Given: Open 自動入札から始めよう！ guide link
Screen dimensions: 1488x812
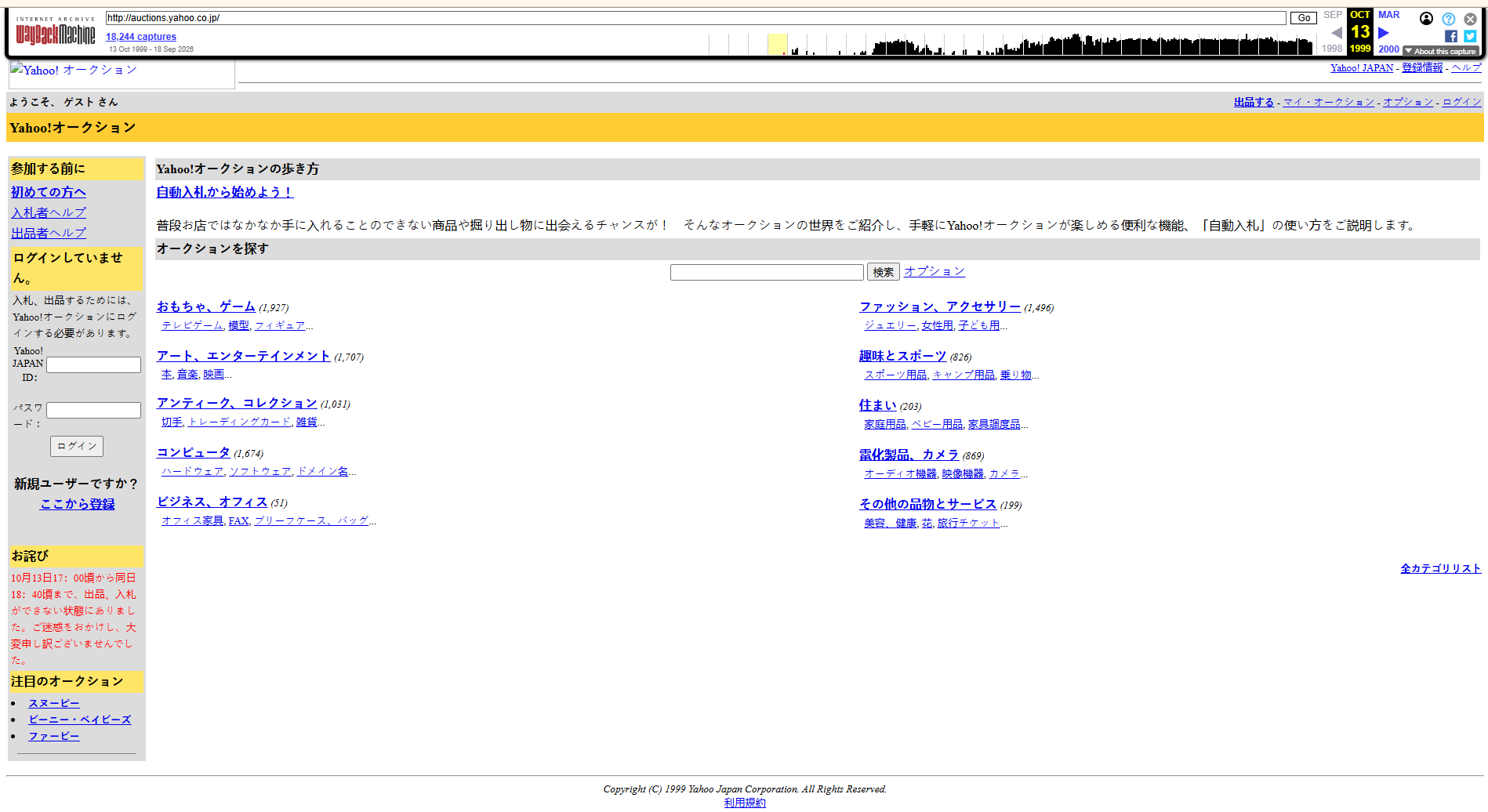Looking at the screenshot, I should pos(225,192).
